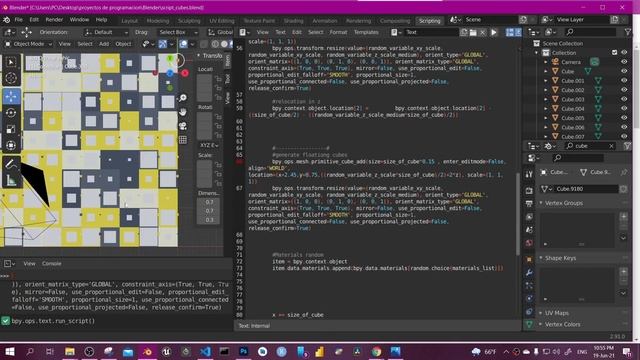Select the Select Box tool in viewport toolbar
The width and height of the screenshot is (640, 360).
pyautogui.click(x=11, y=62)
